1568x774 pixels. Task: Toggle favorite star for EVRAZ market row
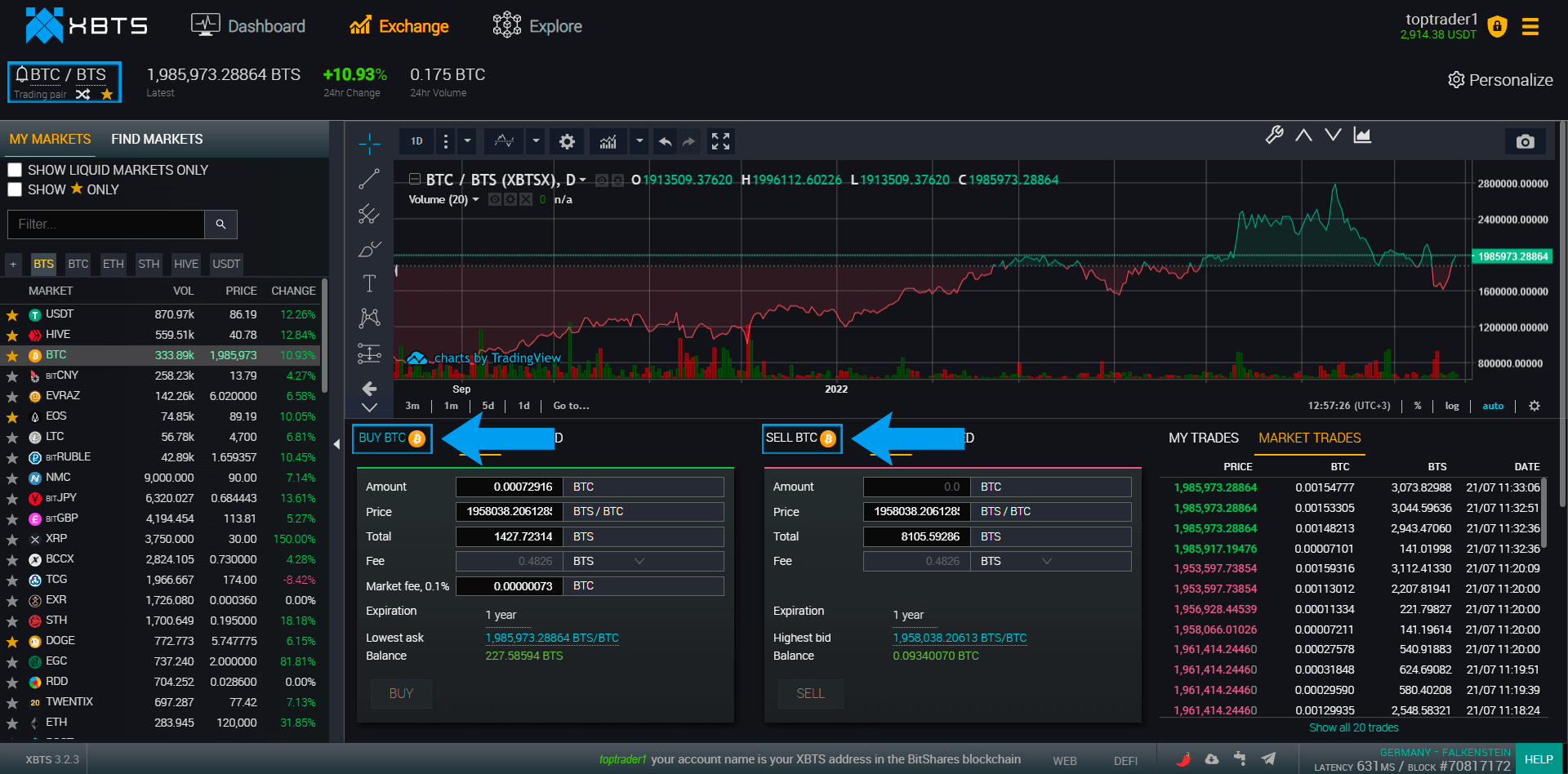[x=12, y=397]
